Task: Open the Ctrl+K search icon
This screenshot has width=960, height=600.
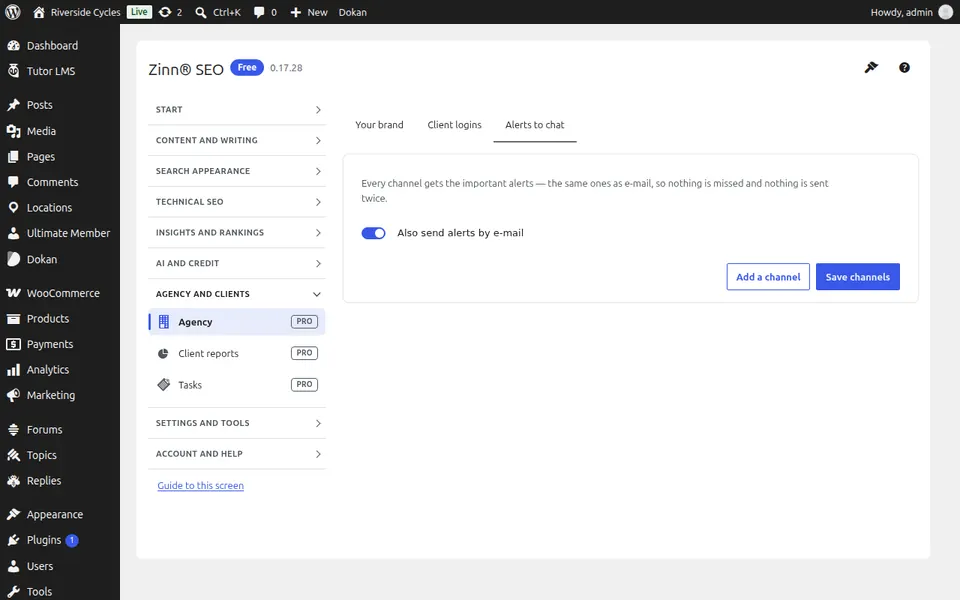Action: pyautogui.click(x=217, y=12)
